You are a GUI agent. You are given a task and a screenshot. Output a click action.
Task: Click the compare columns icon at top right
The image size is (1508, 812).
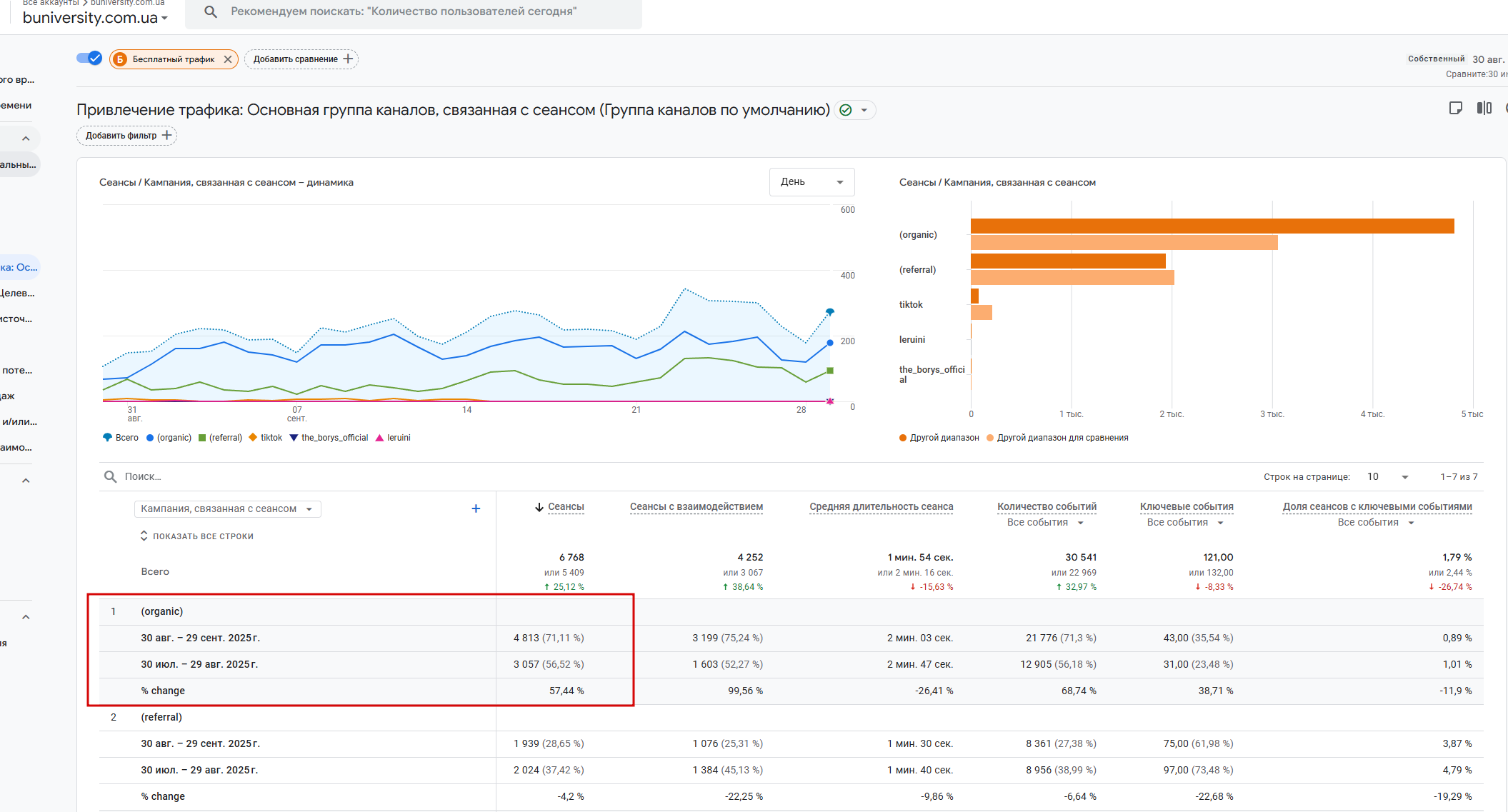pos(1484,108)
